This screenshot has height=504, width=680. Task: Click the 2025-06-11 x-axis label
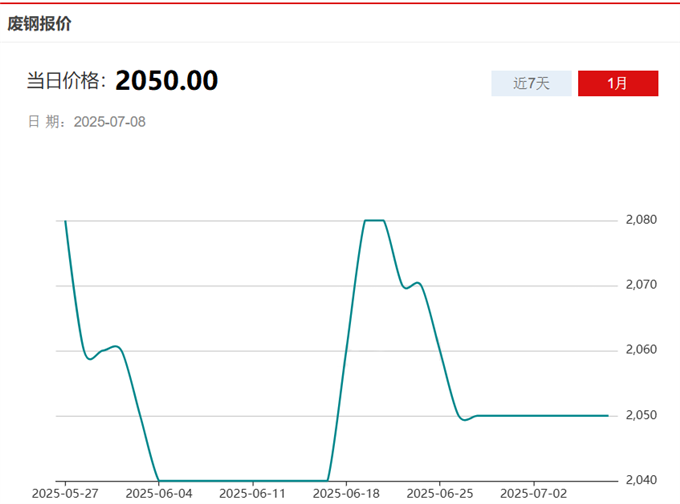click(252, 493)
